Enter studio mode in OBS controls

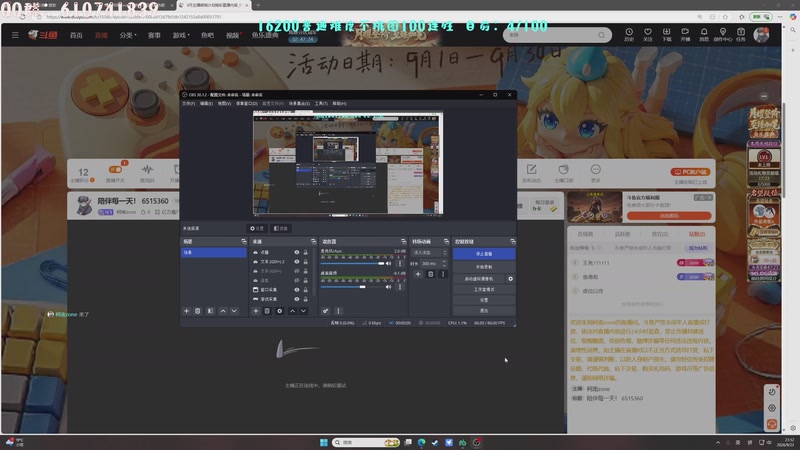(484, 289)
